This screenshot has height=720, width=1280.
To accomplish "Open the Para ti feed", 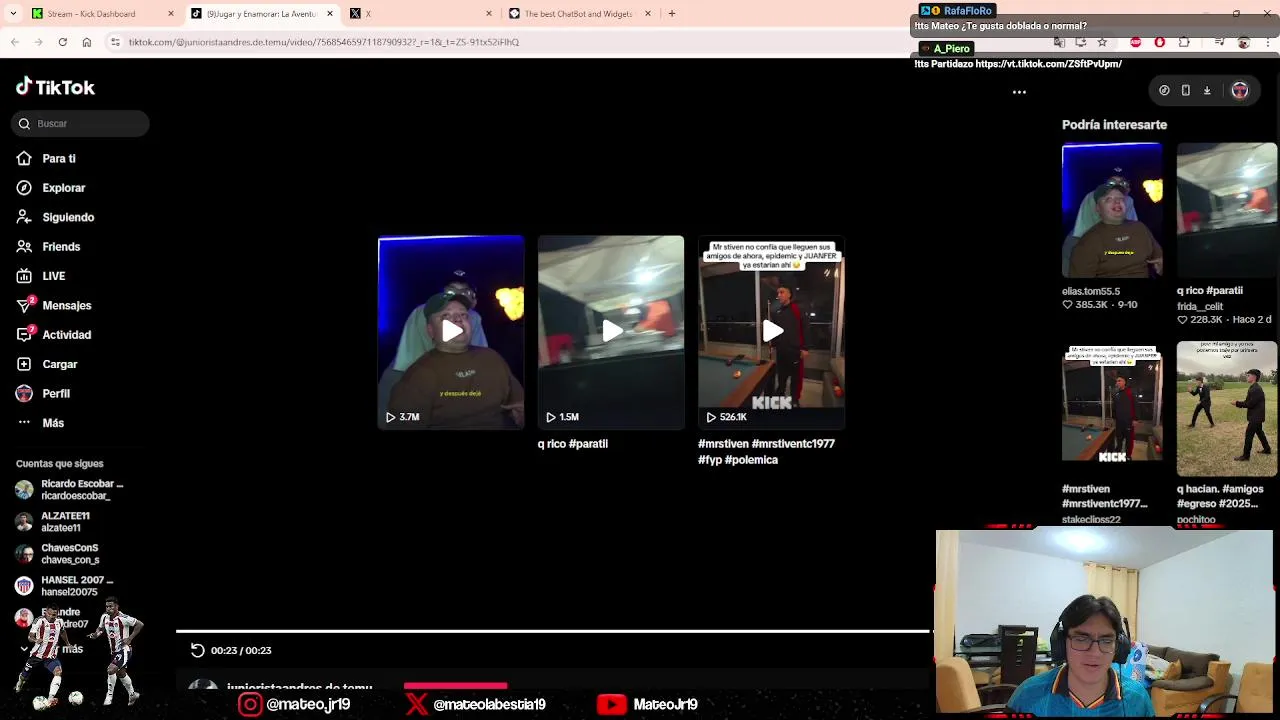I will pos(59,158).
